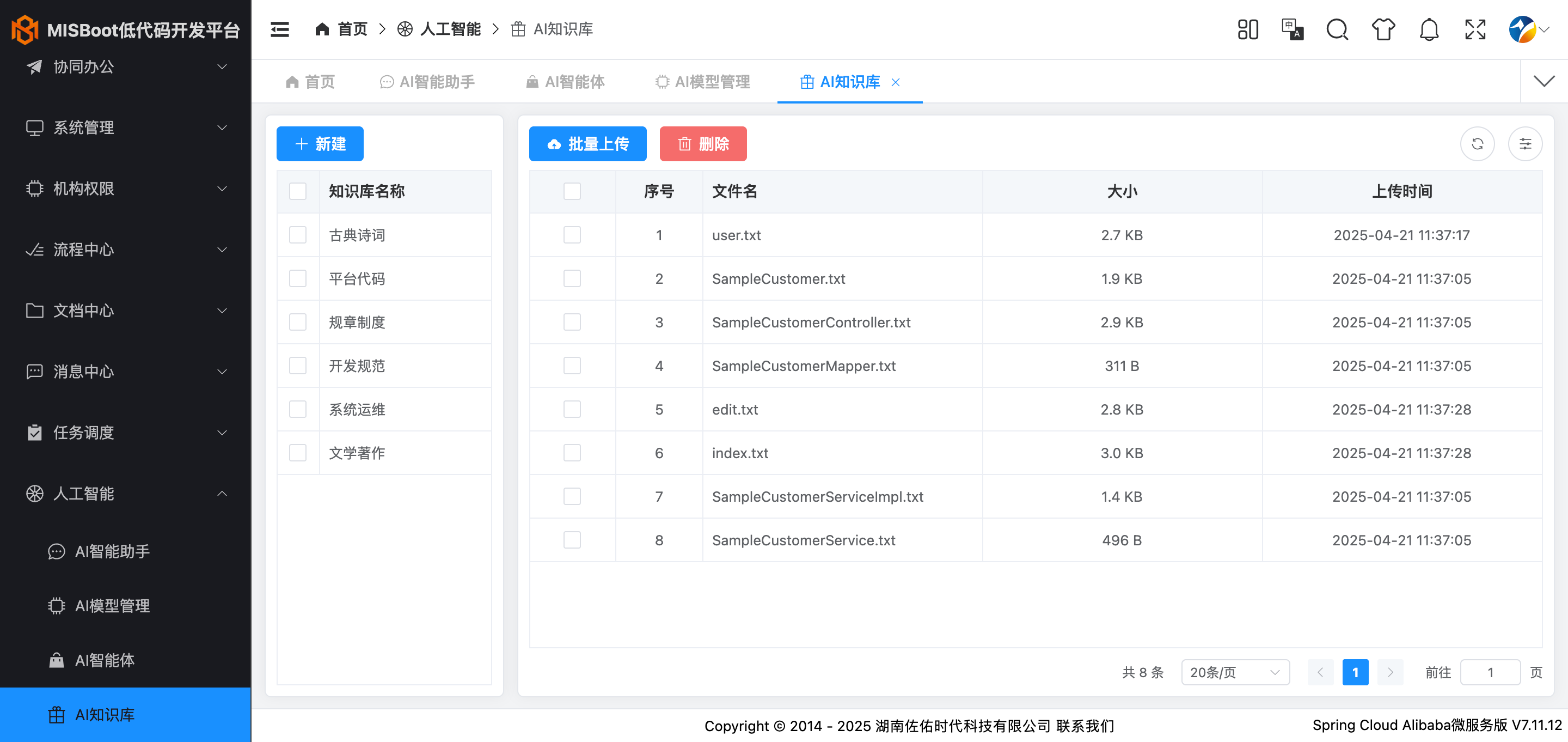Viewport: 1568px width, 742px height.
Task: Check the SampleCustomerService.txt row checkbox
Action: (572, 540)
